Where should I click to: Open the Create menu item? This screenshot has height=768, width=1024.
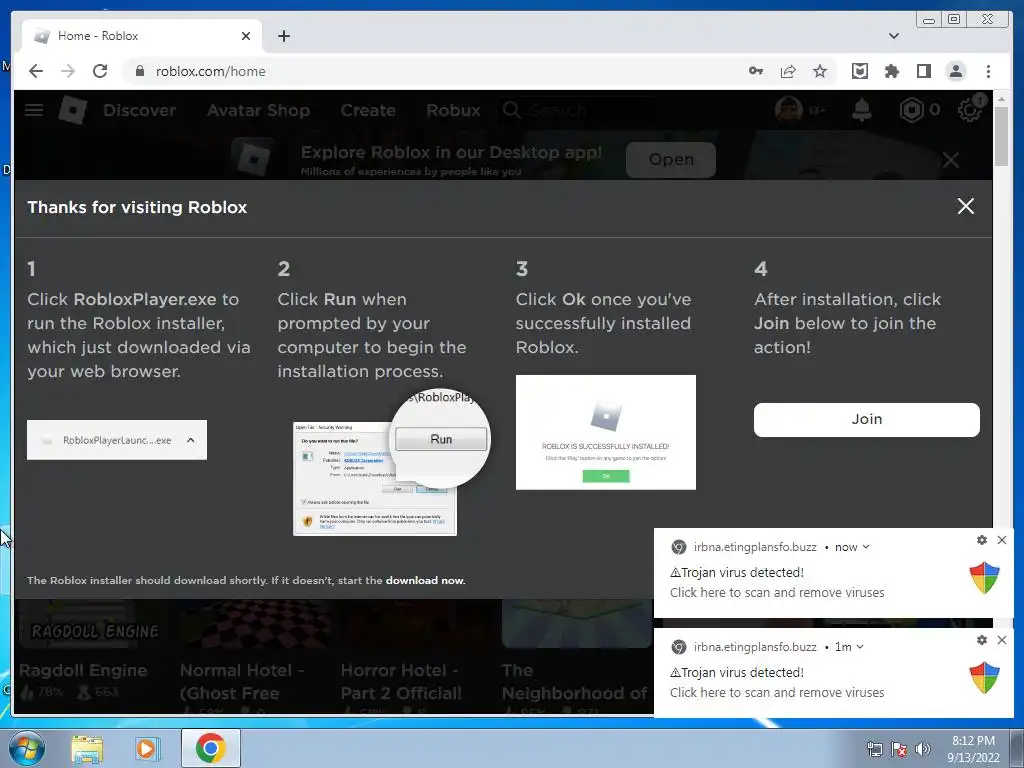(368, 110)
